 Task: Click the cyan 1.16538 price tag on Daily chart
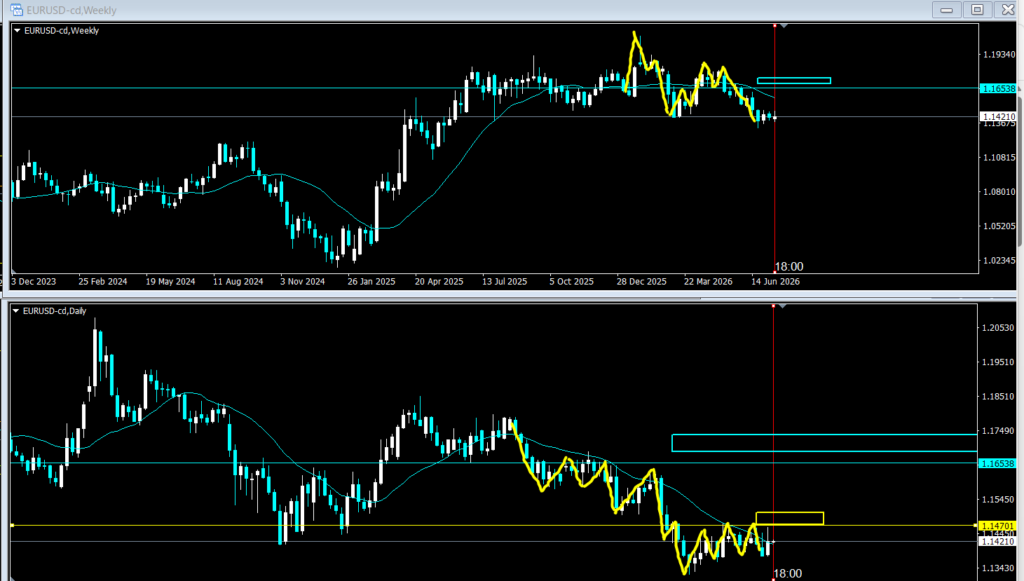point(997,463)
